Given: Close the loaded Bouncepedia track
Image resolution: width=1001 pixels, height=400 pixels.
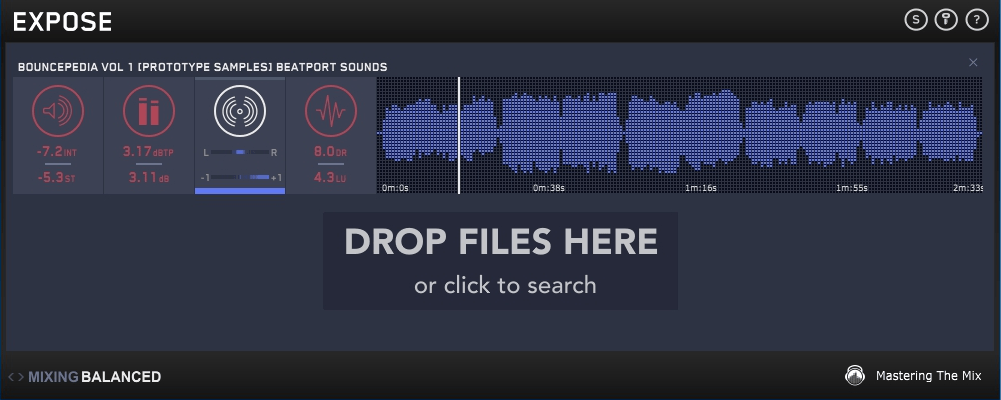Looking at the screenshot, I should click(x=973, y=62).
